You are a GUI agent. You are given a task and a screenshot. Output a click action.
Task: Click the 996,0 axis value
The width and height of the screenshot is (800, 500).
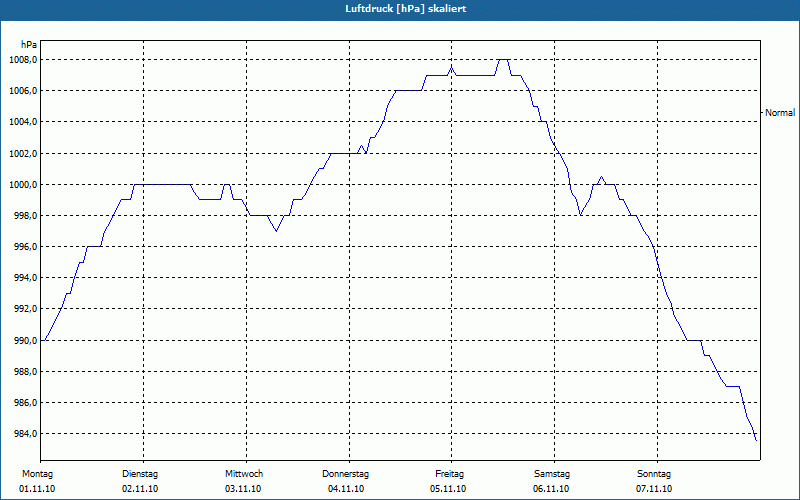(x=25, y=247)
